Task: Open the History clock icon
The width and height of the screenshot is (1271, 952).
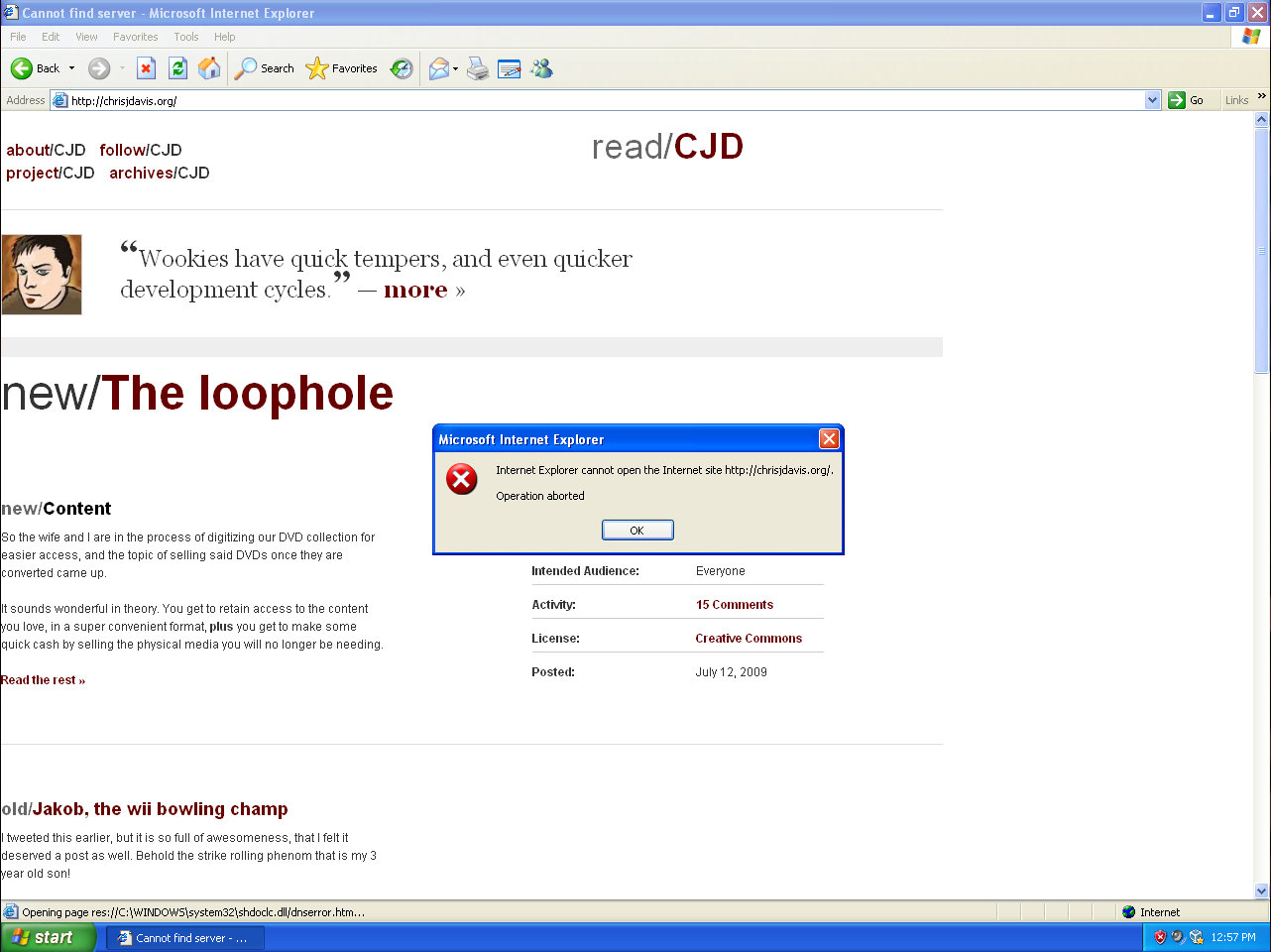Action: [x=402, y=68]
